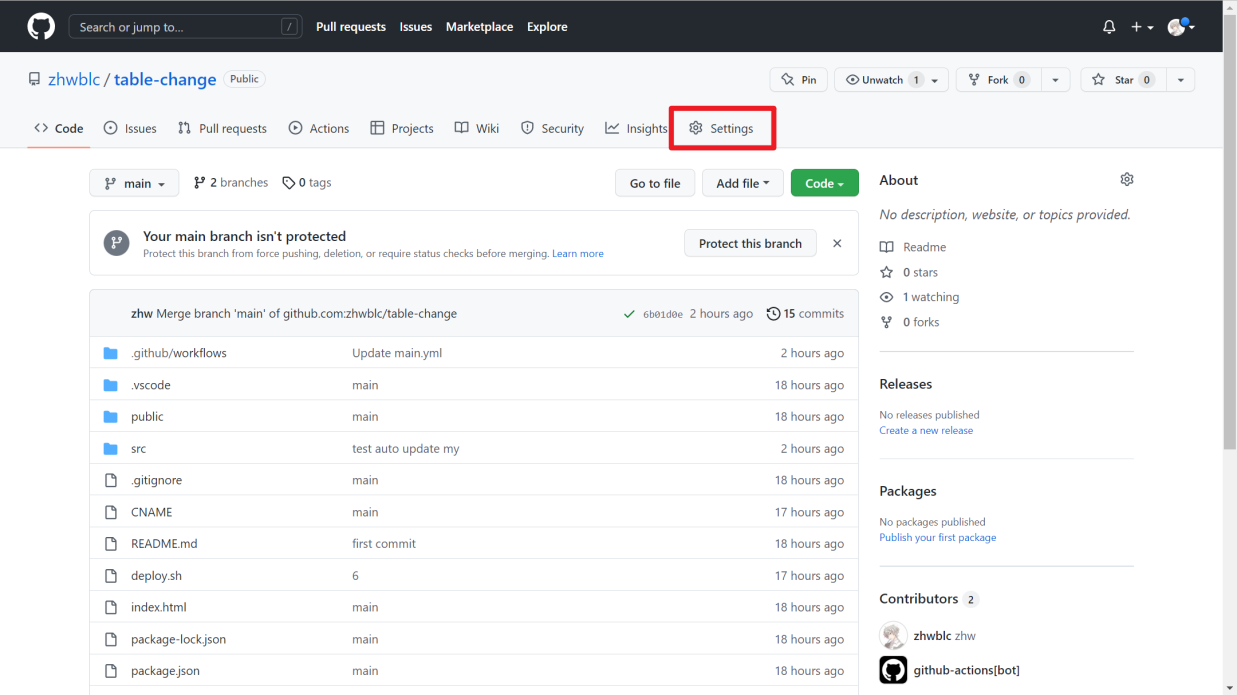Click the README.md file icon
Screen dimensions: 1237x695
[x=111, y=544]
